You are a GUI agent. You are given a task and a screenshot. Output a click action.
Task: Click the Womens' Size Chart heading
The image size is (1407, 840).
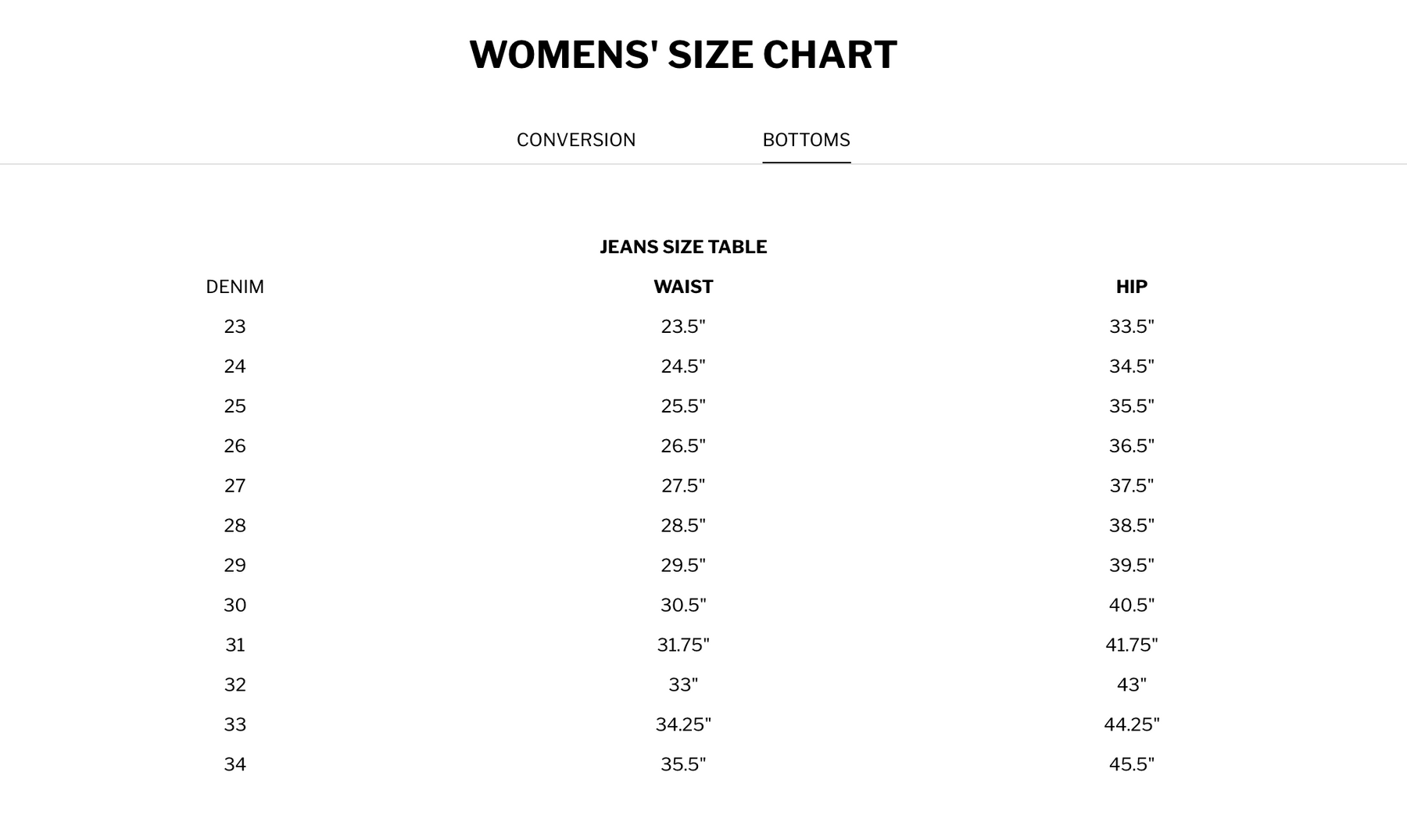point(683,55)
